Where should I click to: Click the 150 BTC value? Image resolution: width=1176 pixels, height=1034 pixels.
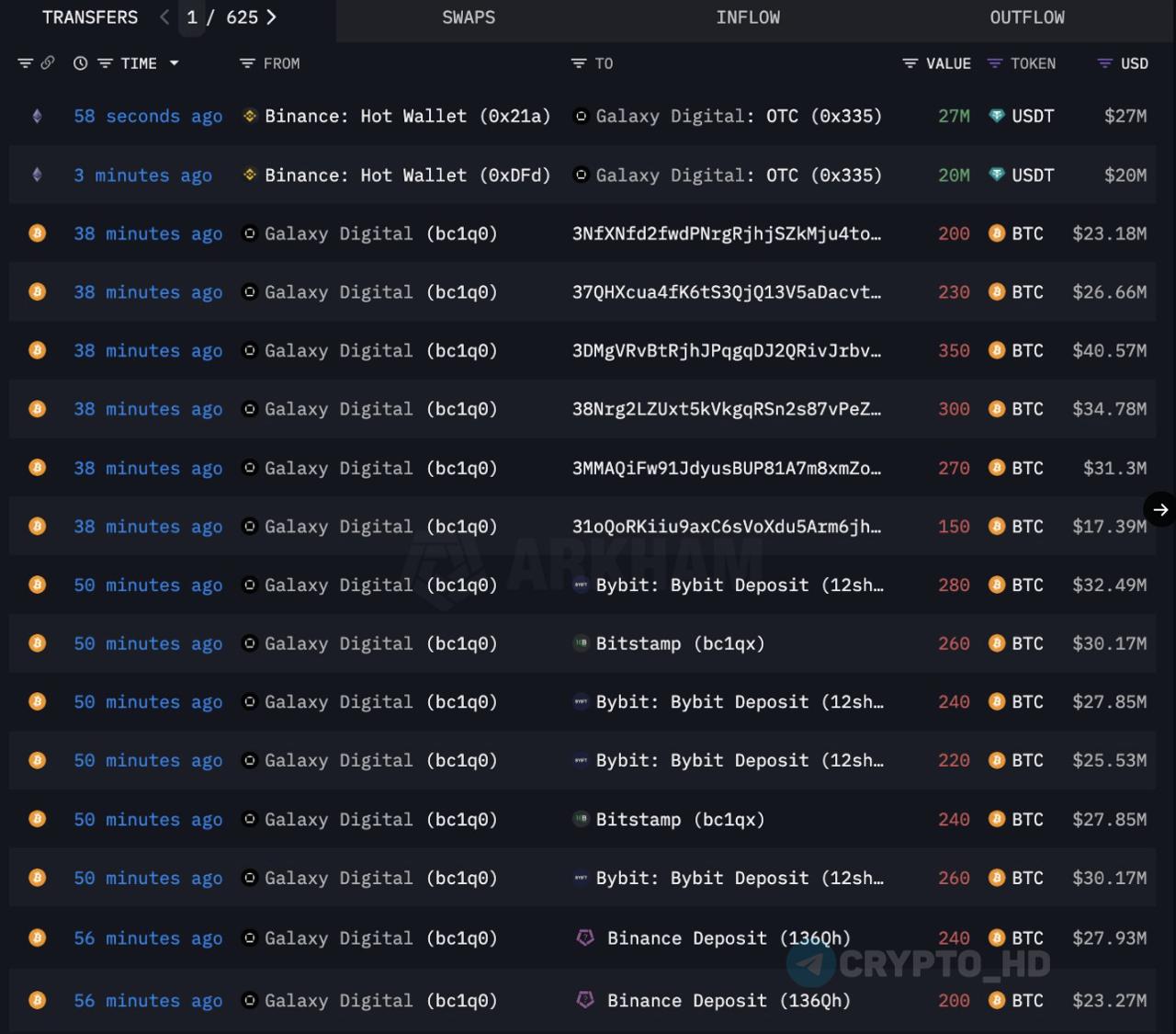[x=954, y=527]
